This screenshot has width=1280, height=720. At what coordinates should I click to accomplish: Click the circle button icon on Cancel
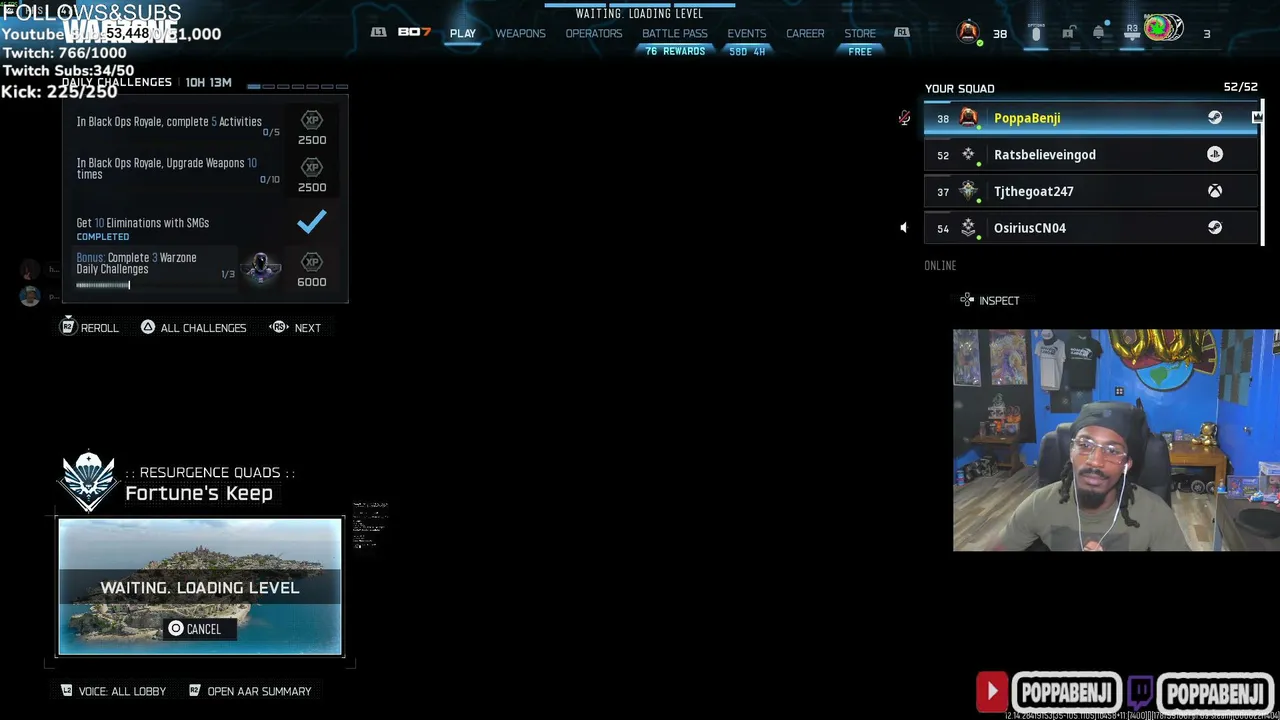coord(176,628)
